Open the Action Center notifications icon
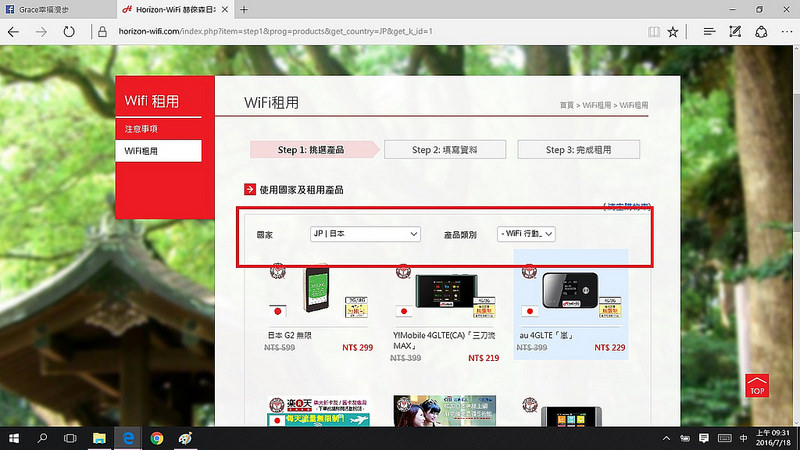Screen dimensions: 800x450 pyautogui.click(x=704, y=438)
